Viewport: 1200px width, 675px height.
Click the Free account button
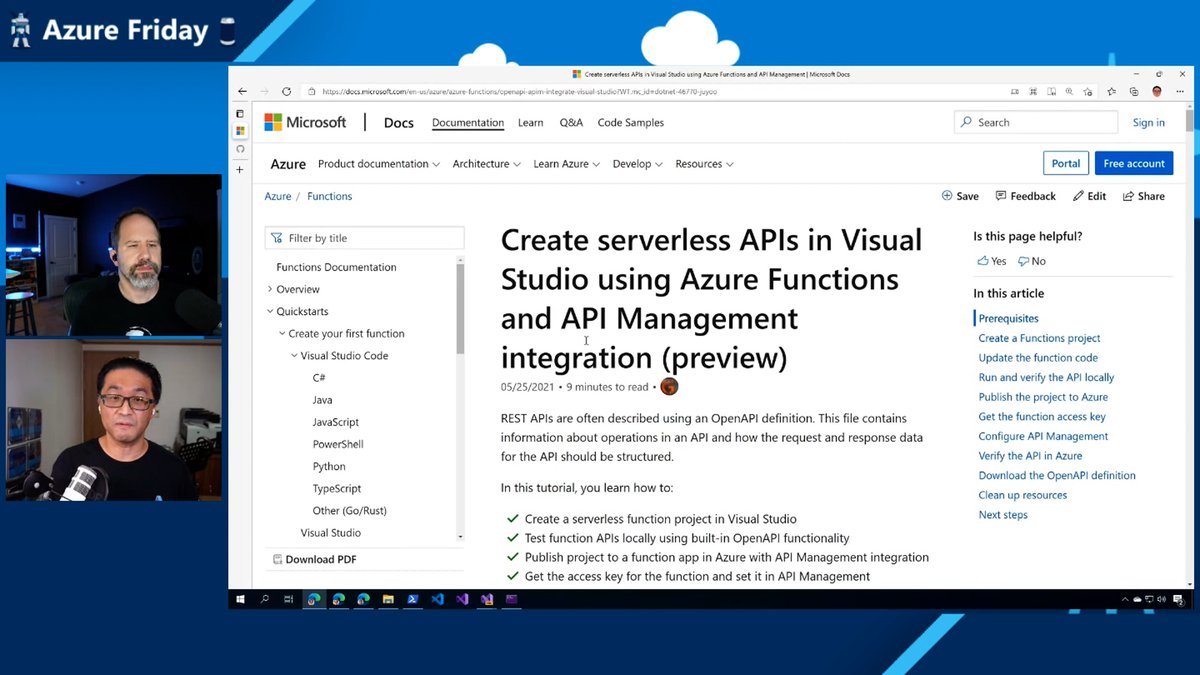coord(1134,163)
